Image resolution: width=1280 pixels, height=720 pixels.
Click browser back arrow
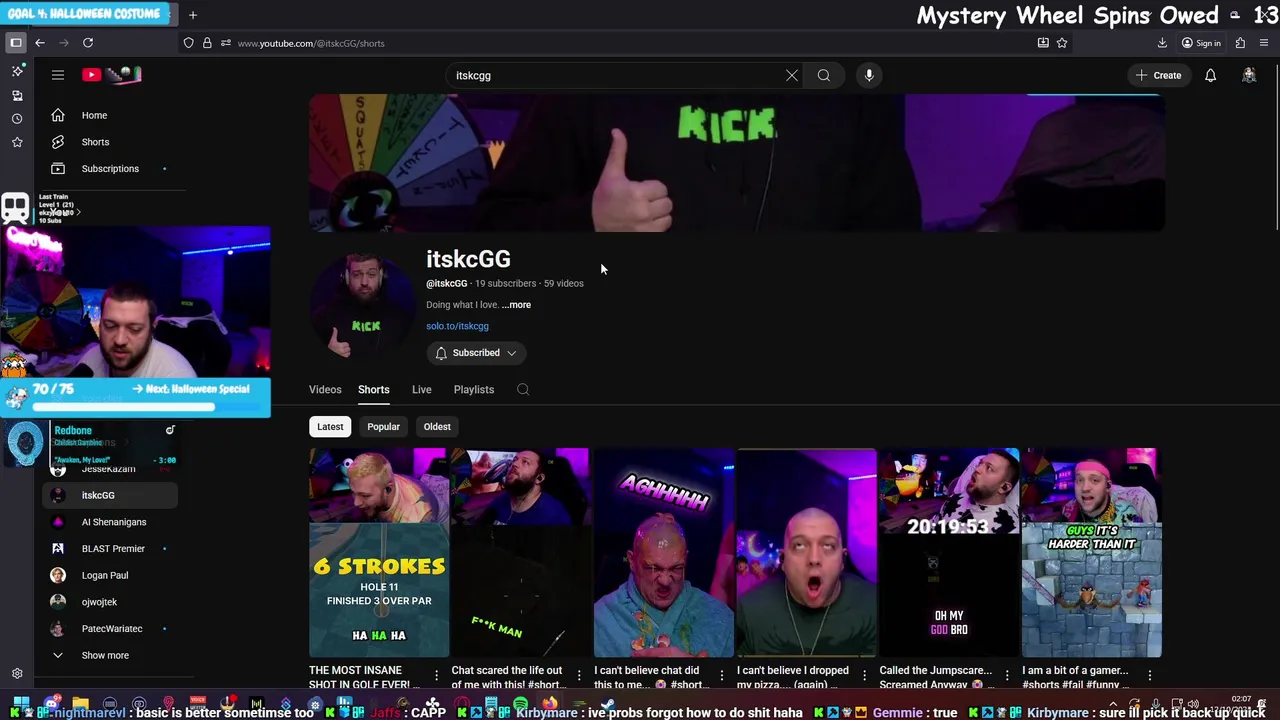(40, 43)
